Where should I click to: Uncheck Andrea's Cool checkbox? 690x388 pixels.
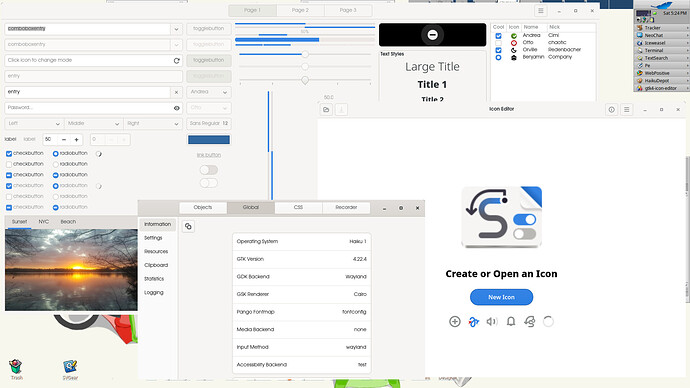tap(498, 36)
